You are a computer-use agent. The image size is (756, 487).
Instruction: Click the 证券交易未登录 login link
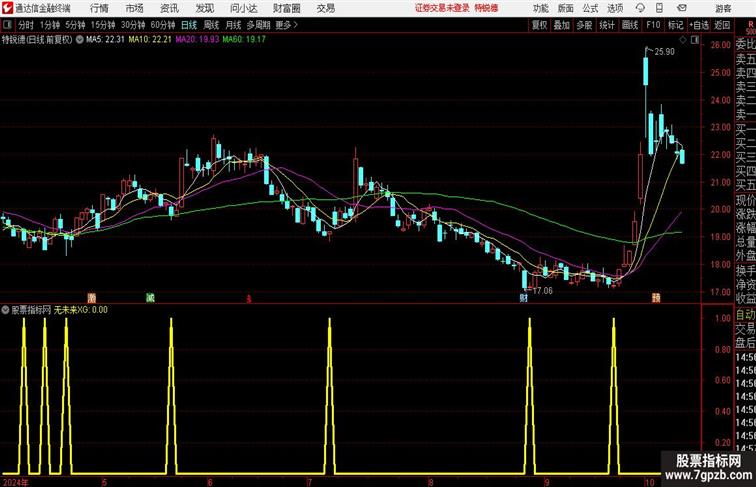click(442, 8)
